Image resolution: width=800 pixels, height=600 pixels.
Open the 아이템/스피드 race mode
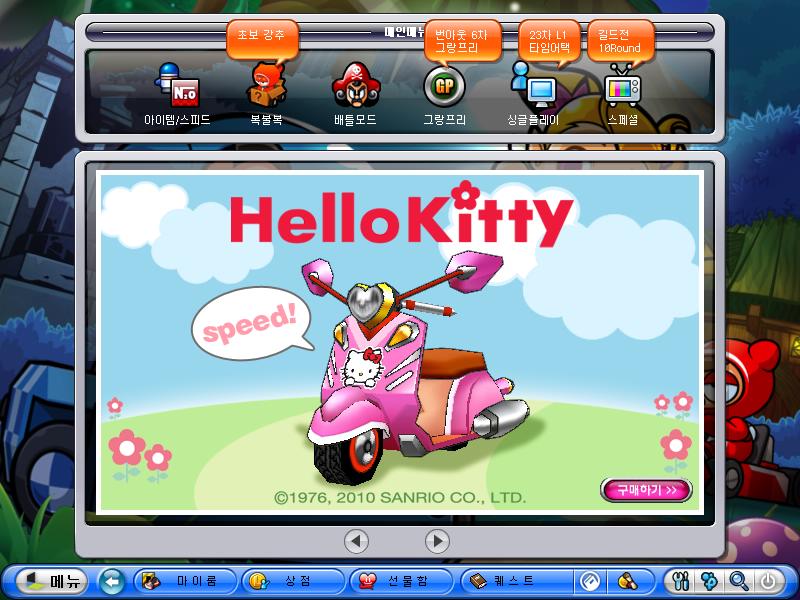pos(177,94)
